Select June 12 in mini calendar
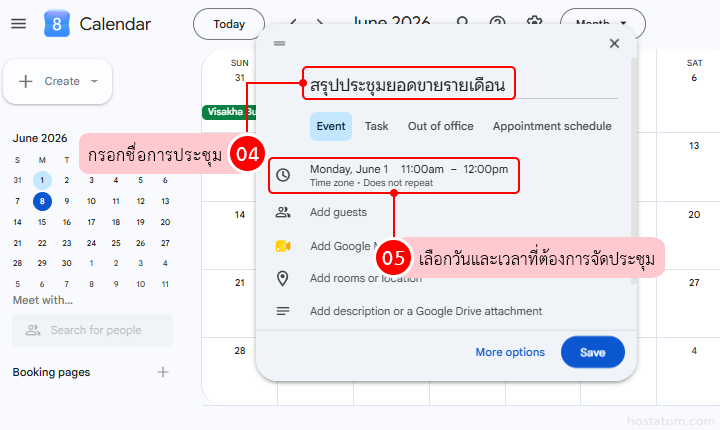Image resolution: width=720 pixels, height=430 pixels. [141, 201]
